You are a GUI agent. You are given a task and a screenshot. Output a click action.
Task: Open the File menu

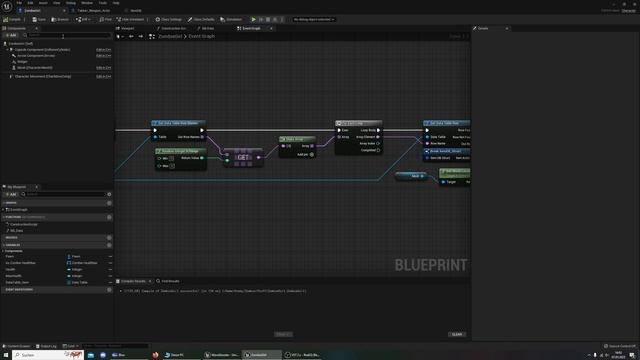[x=19, y=3]
